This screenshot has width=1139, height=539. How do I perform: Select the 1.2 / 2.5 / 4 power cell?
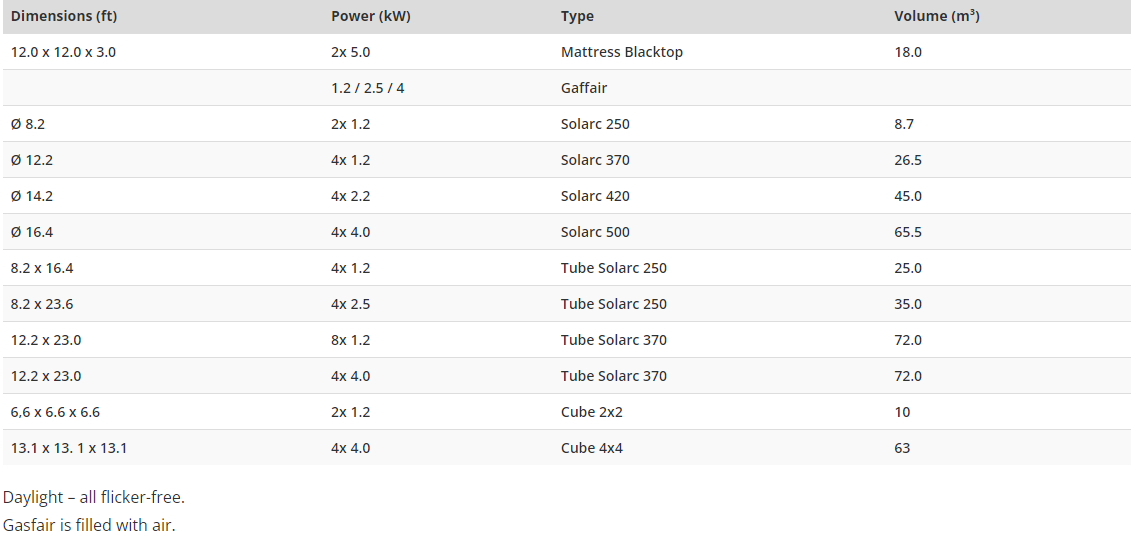click(x=368, y=88)
